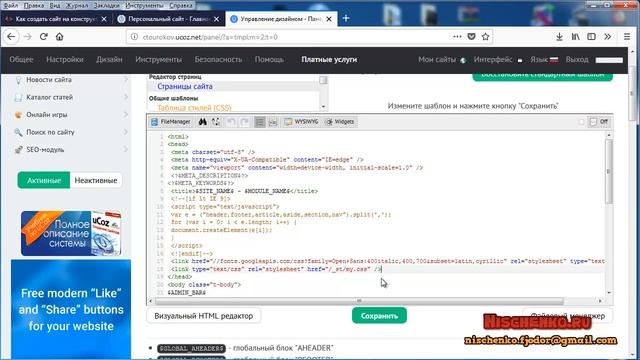Open the library icon

point(576,37)
